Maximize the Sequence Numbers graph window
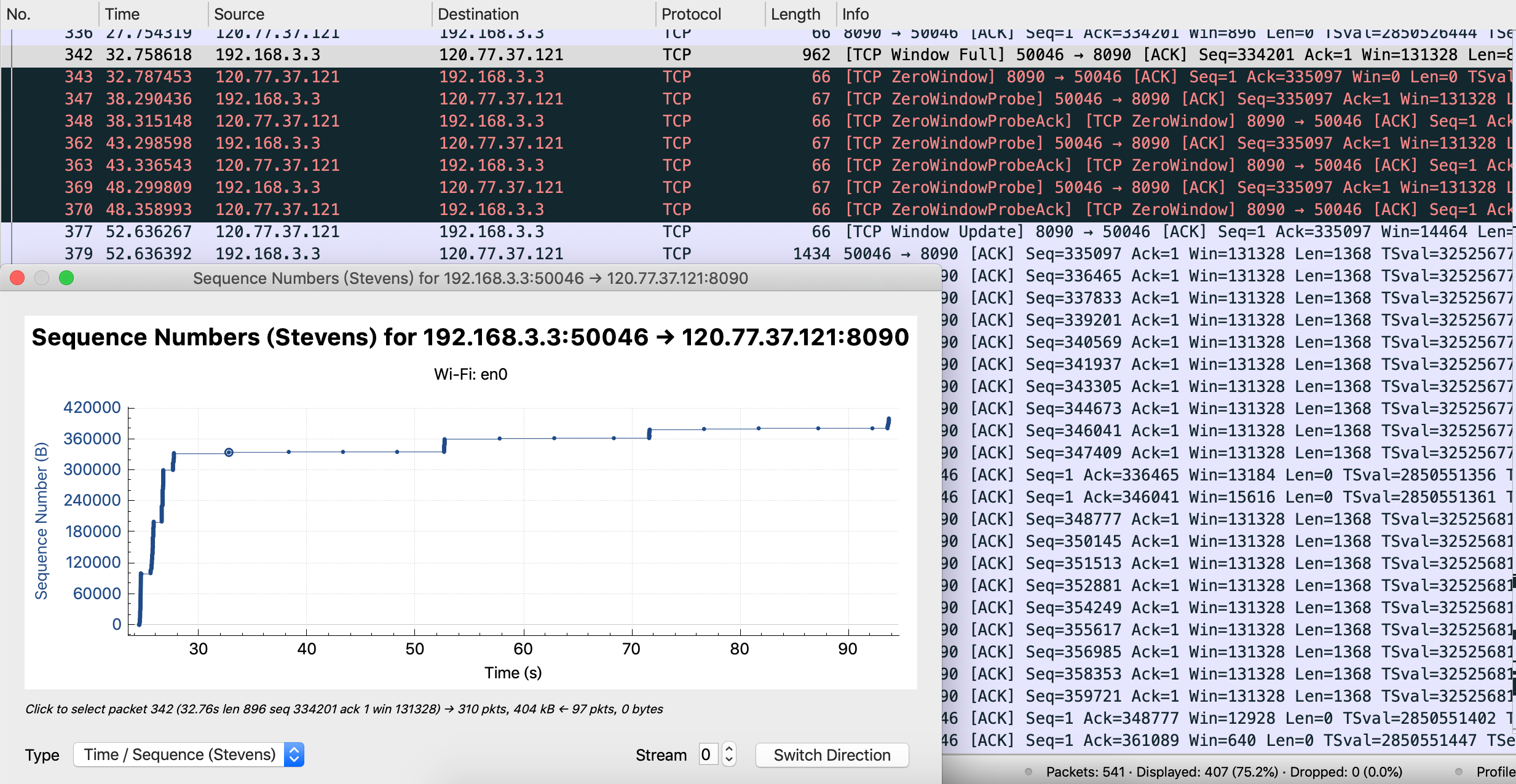 click(x=68, y=278)
